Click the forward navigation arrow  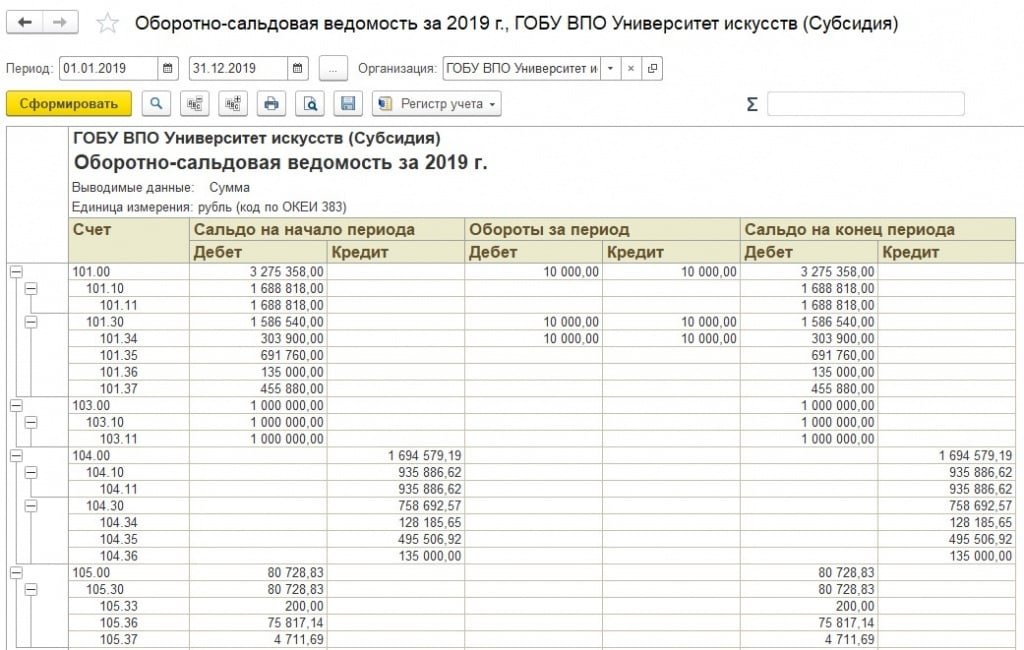click(60, 22)
